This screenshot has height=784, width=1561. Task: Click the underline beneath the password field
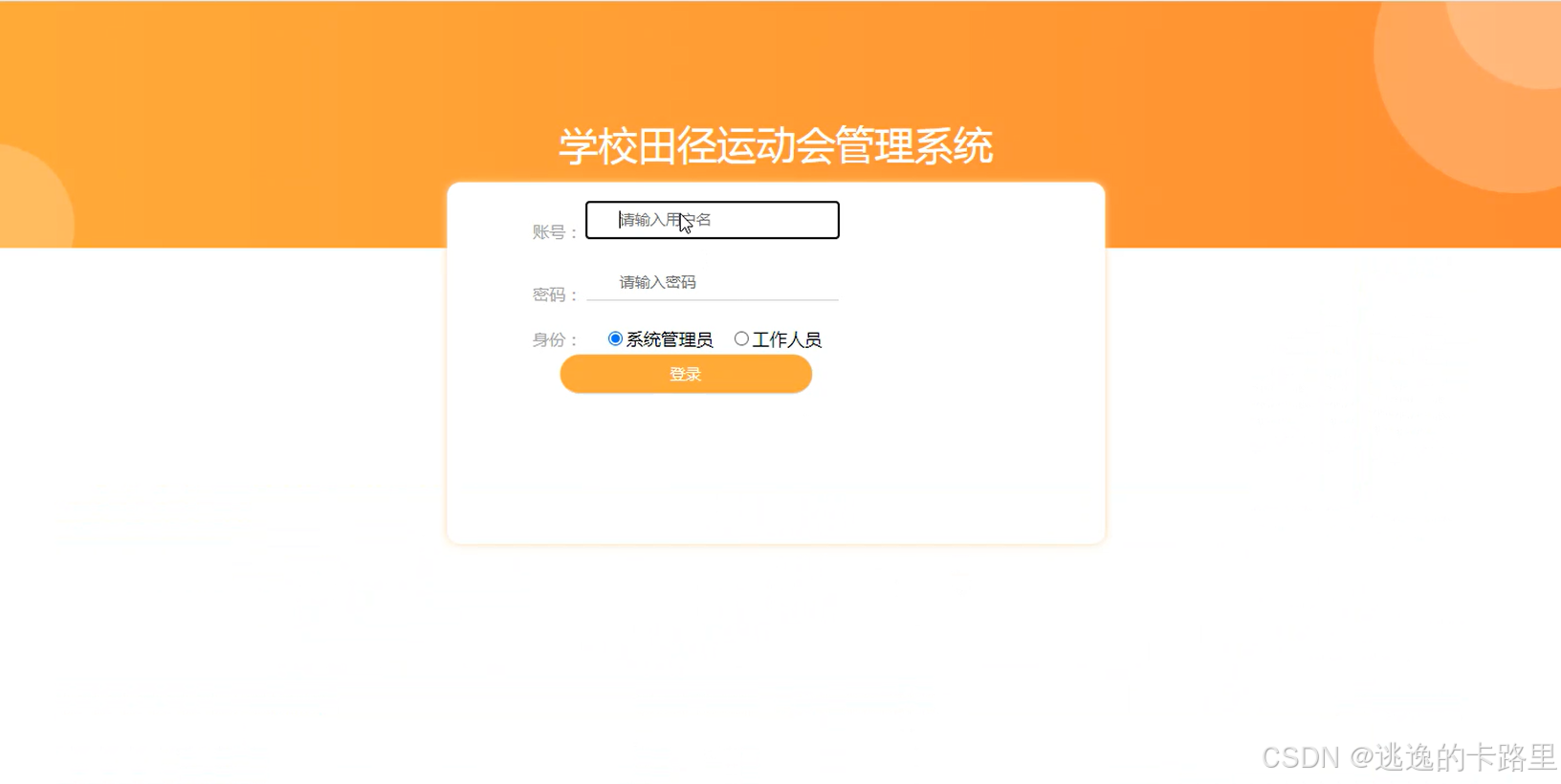pyautogui.click(x=713, y=300)
